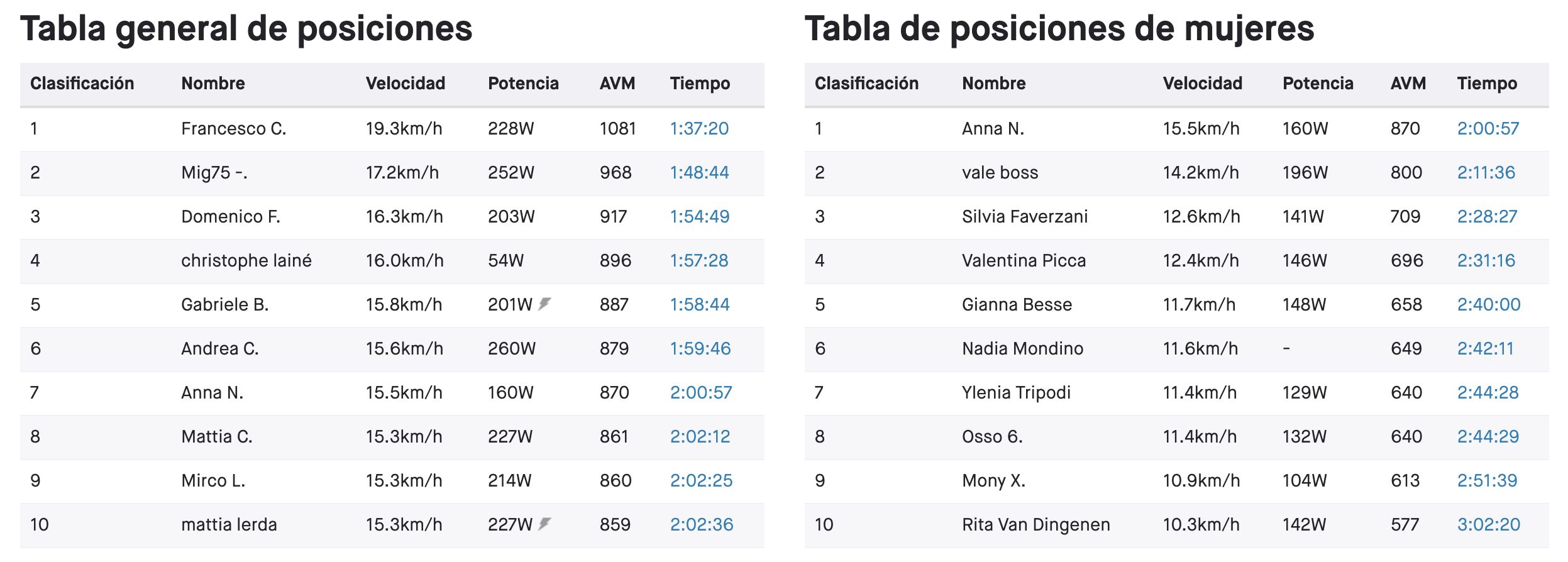Open Valentina Picca's 2:31:16 effort
This screenshot has width=1568, height=562.
(x=1486, y=261)
